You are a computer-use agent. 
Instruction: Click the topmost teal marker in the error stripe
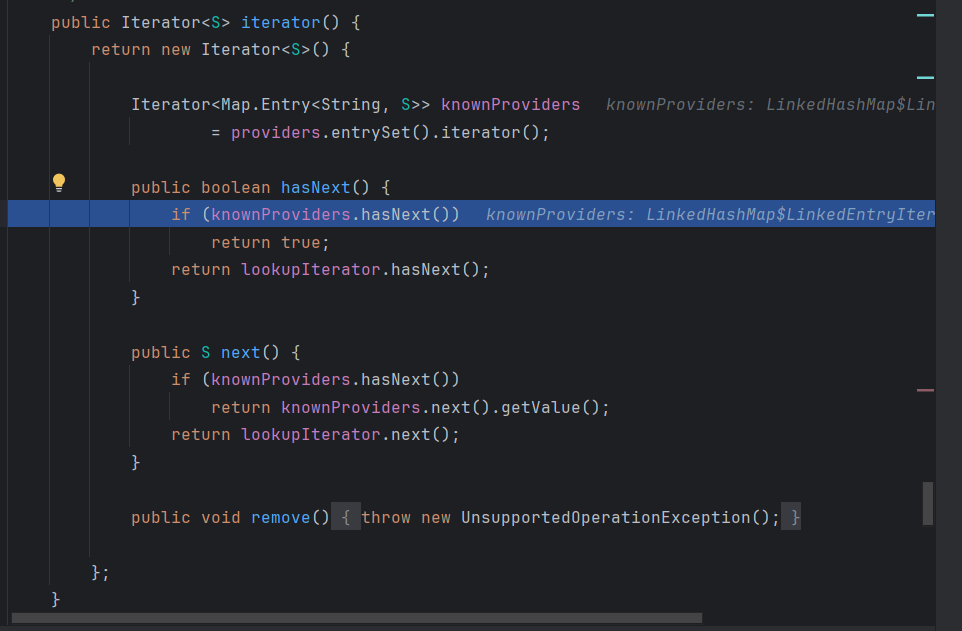click(925, 15)
